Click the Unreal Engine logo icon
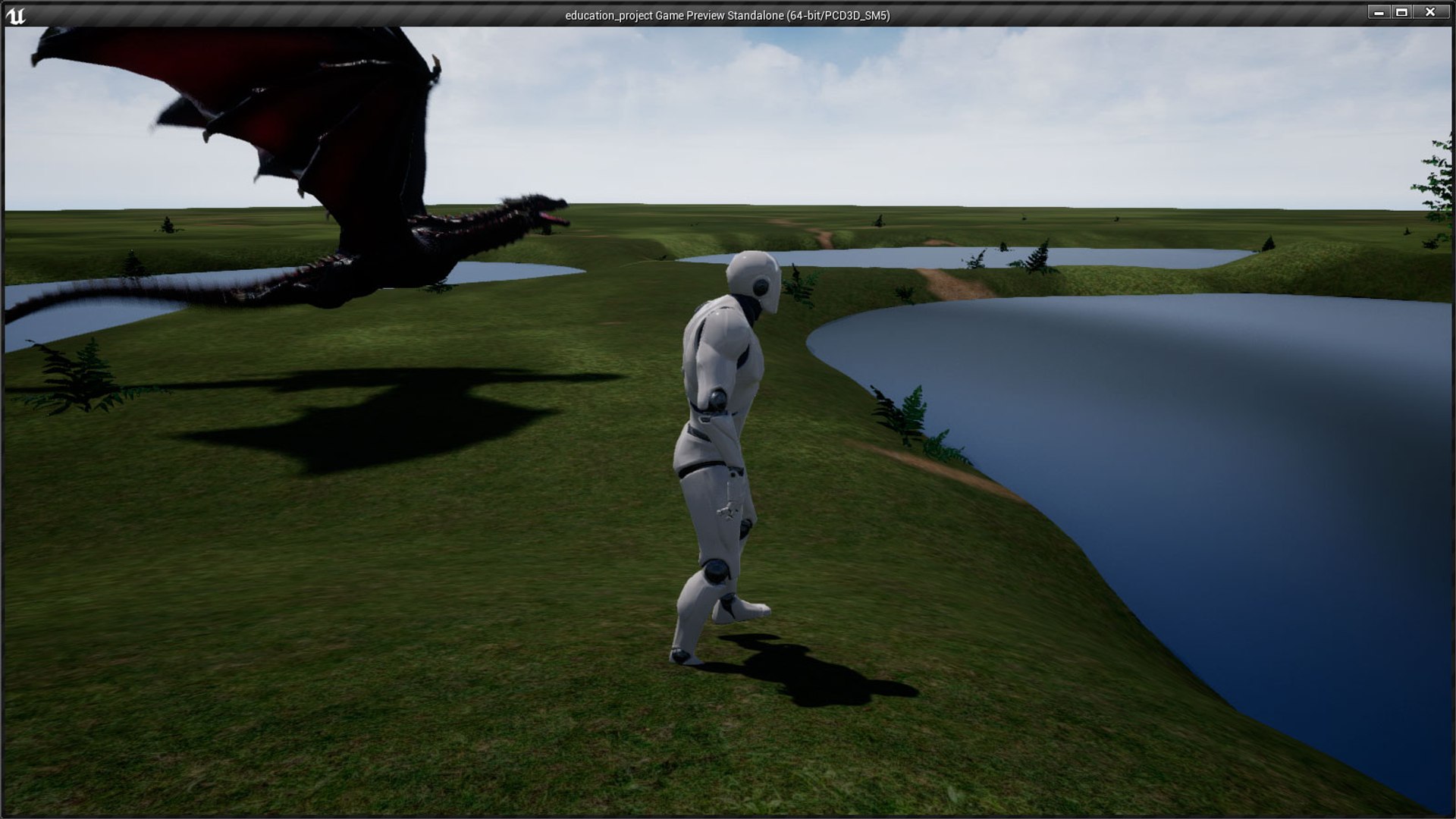Viewport: 1456px width, 819px height. pyautogui.click(x=15, y=15)
